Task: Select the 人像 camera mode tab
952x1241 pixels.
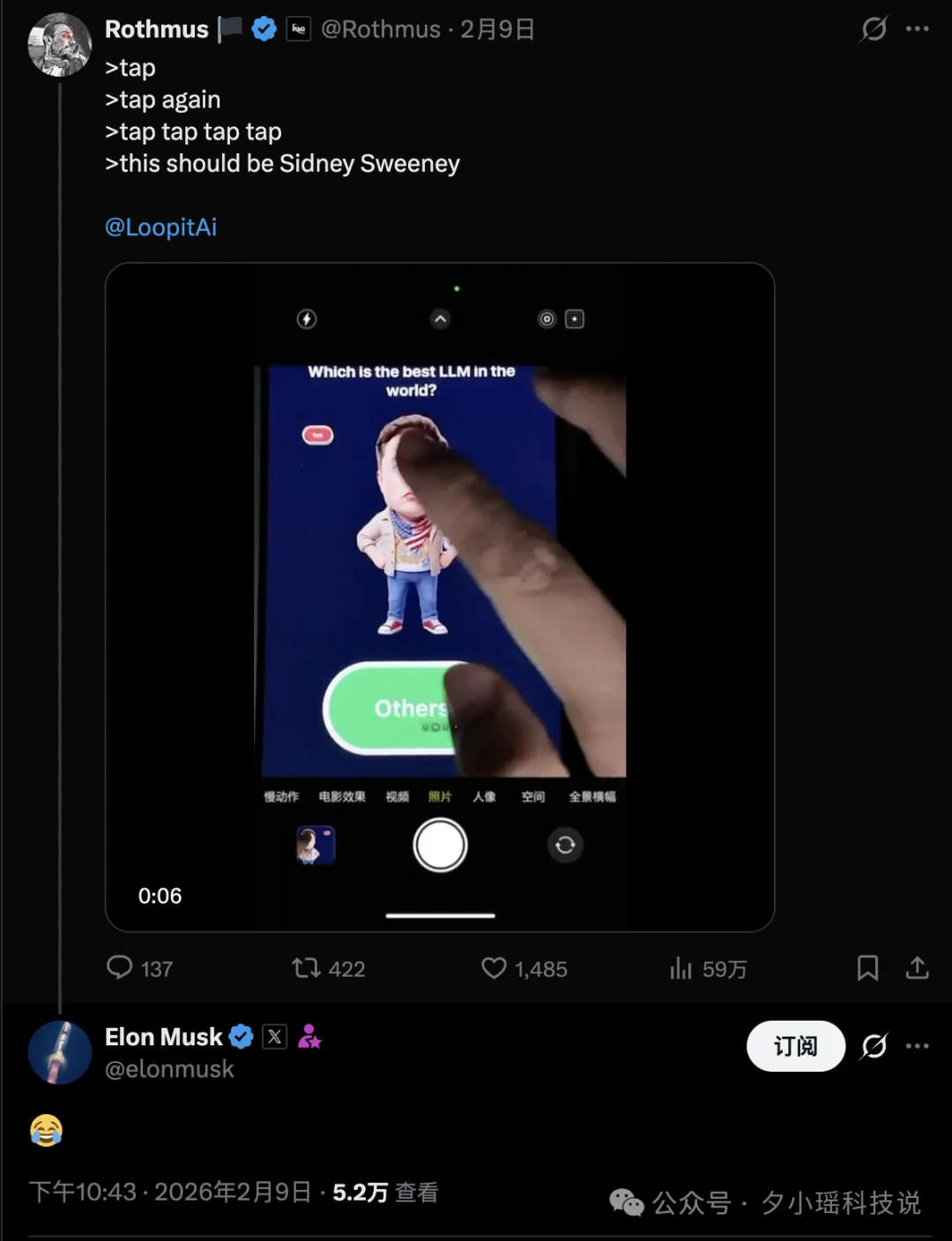Action: pyautogui.click(x=484, y=797)
